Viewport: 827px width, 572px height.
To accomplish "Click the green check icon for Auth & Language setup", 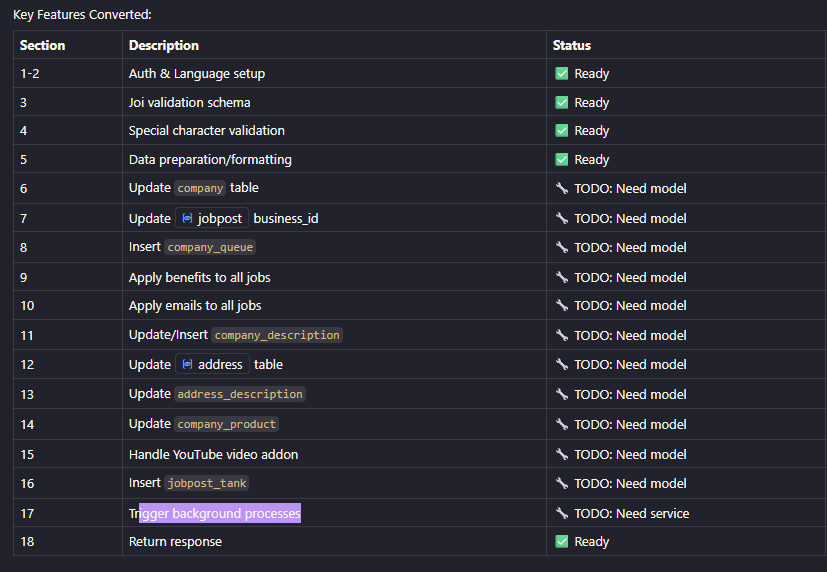I will point(562,73).
